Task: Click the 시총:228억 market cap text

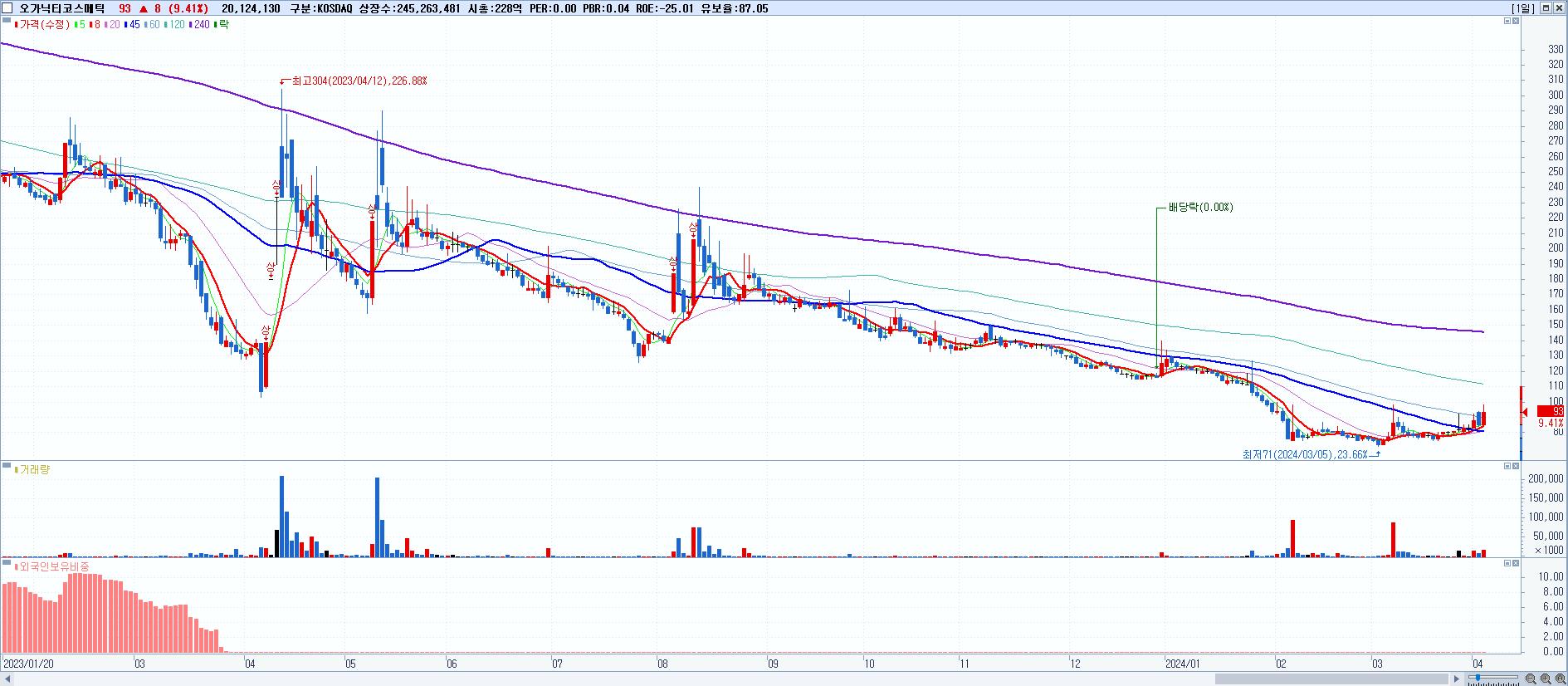Action: 496,8
